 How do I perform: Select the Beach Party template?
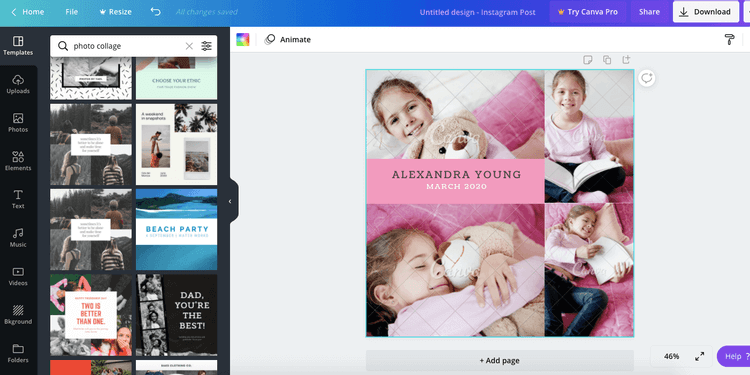(x=176, y=230)
